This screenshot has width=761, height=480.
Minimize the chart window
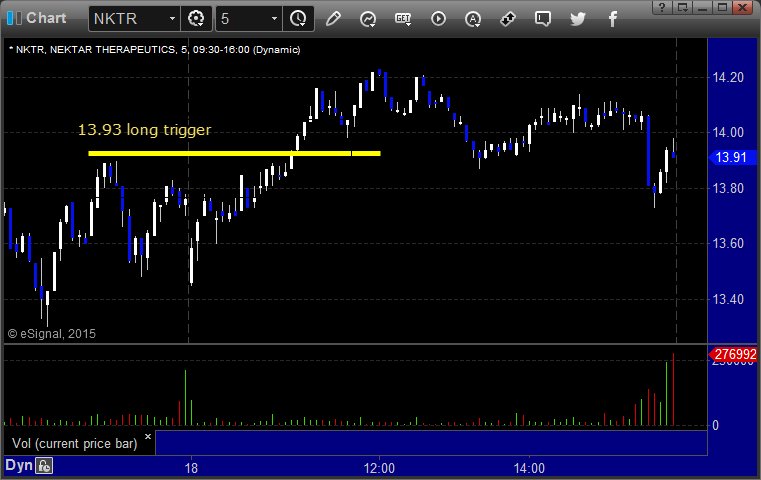[702, 7]
